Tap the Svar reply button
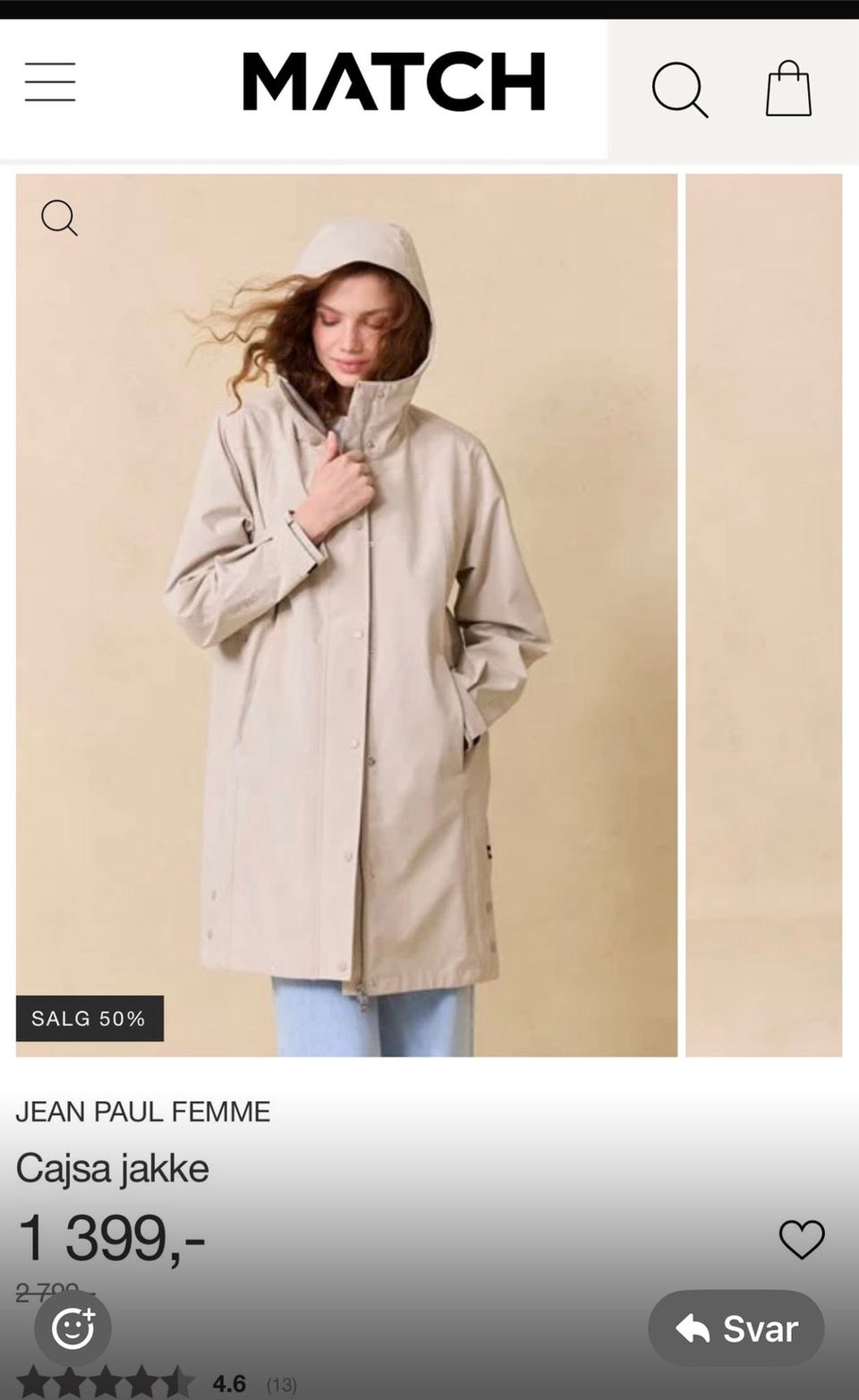 (736, 1328)
